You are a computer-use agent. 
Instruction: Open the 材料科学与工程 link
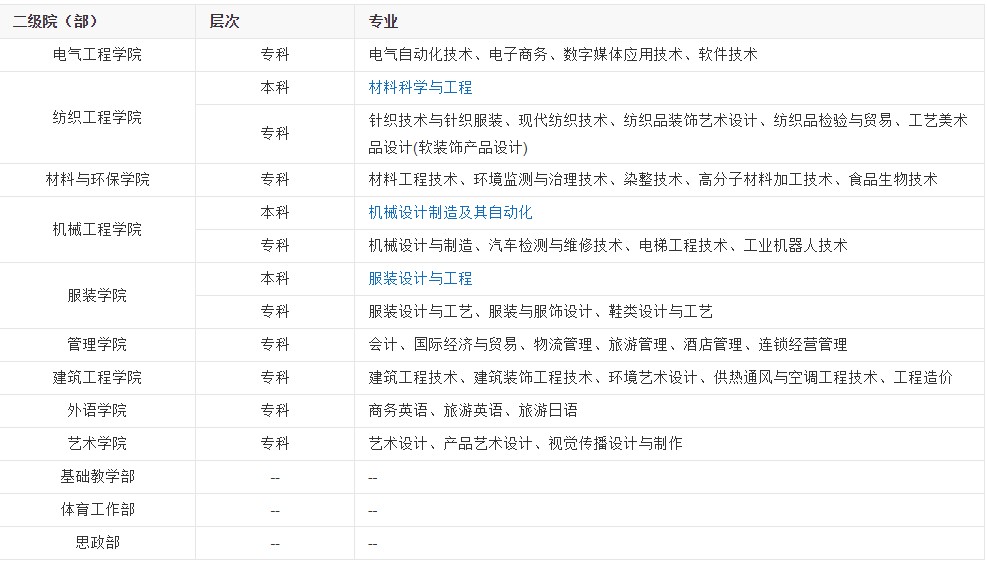tap(420, 88)
